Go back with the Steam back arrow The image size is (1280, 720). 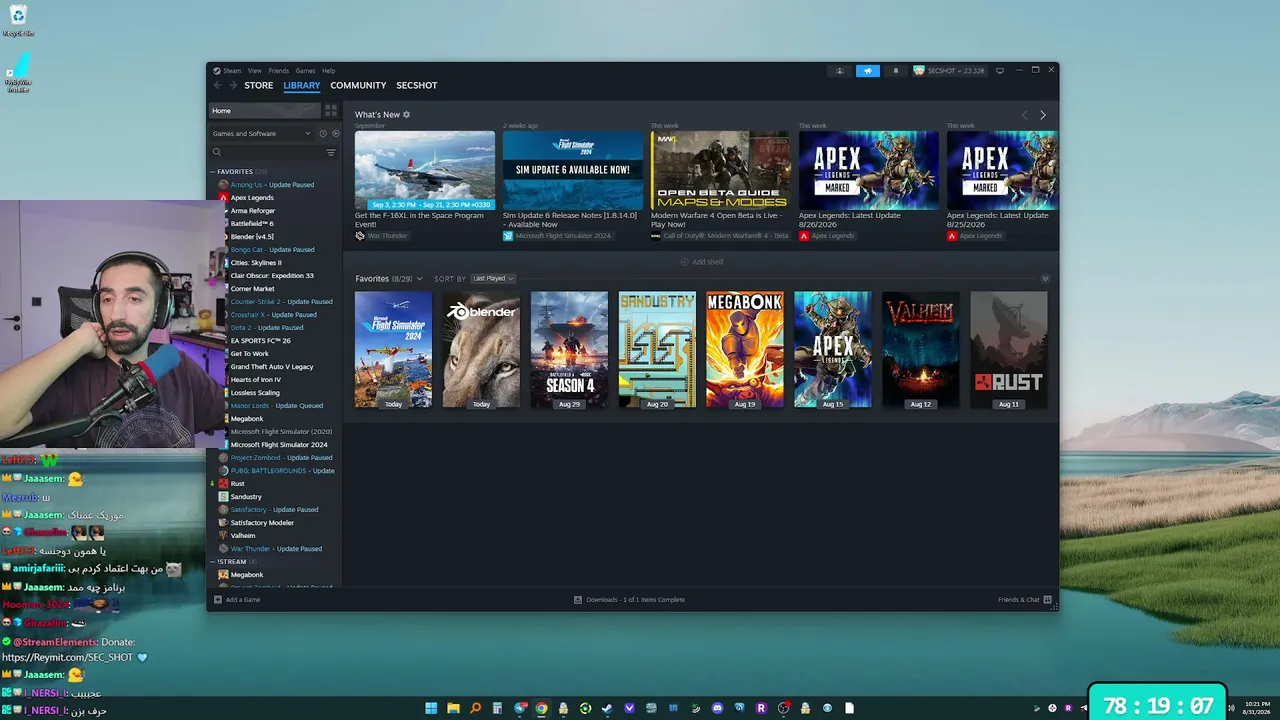[217, 85]
